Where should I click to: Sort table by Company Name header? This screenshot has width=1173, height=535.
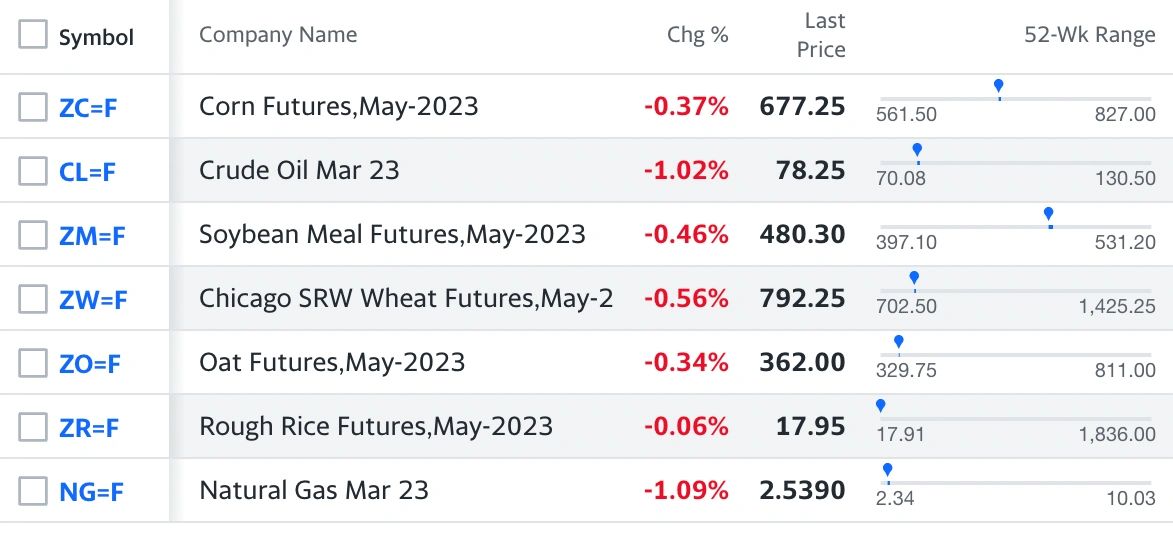pos(278,34)
